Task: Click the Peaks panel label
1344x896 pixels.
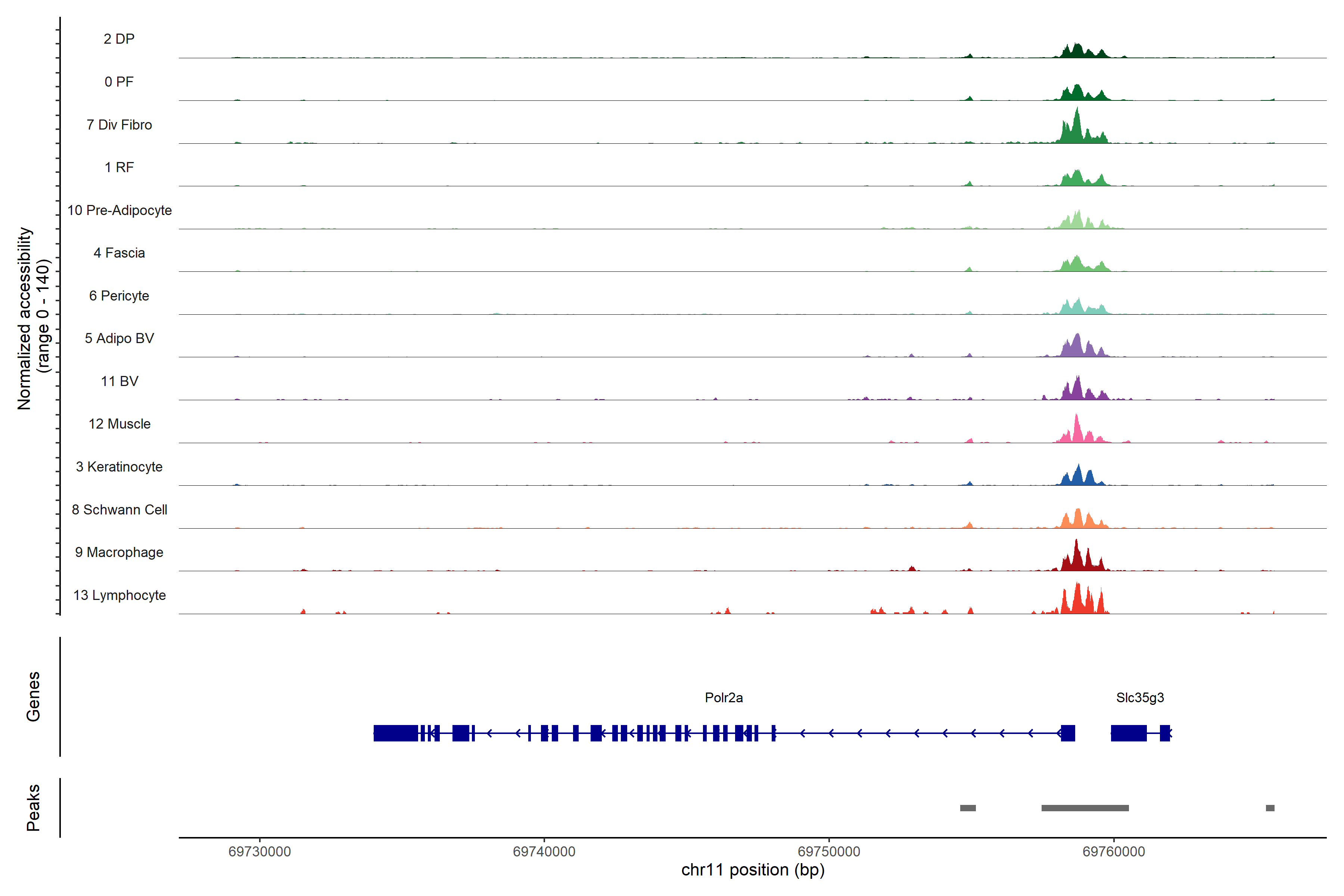Action: coord(33,808)
